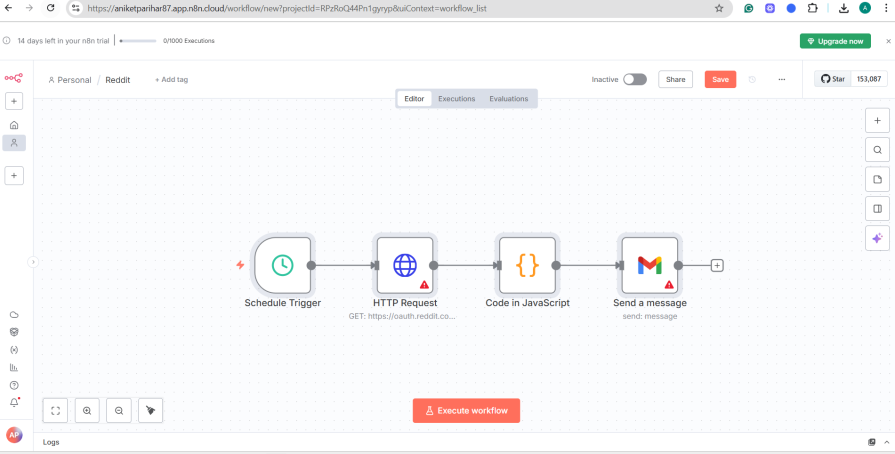Reload the page in browser
895x454 pixels.
click(x=51, y=8)
